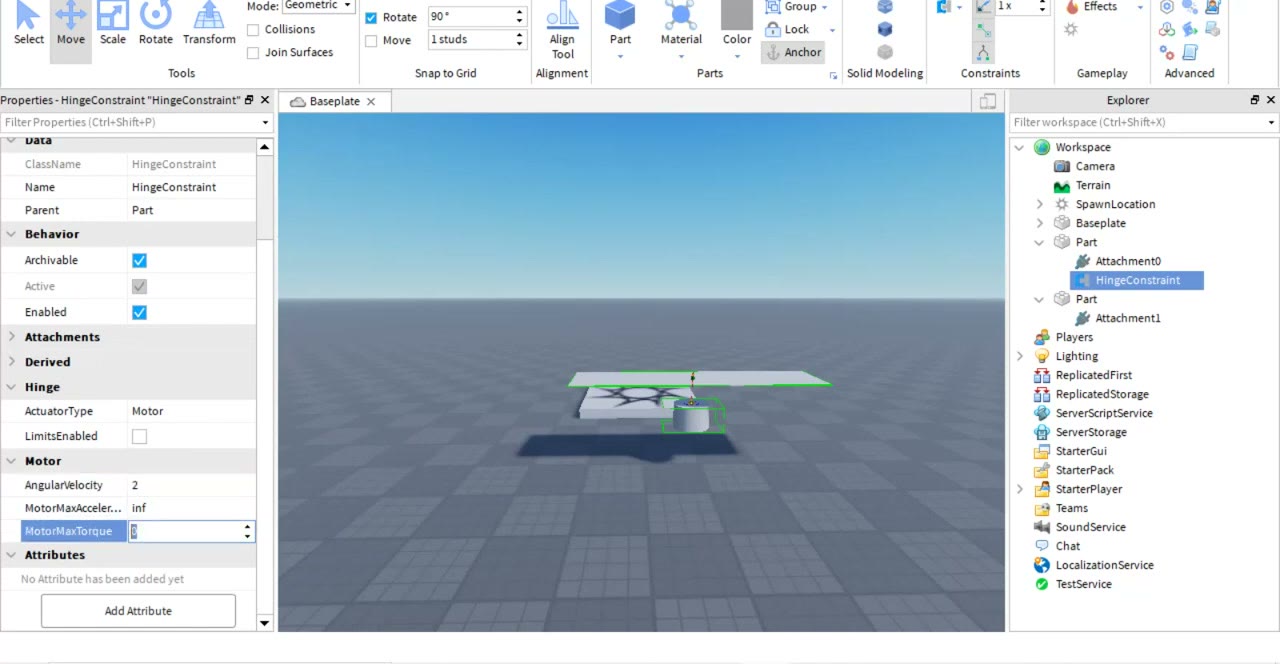Click the Group icon in Parts
The width and height of the screenshot is (1280, 664).
(773, 7)
